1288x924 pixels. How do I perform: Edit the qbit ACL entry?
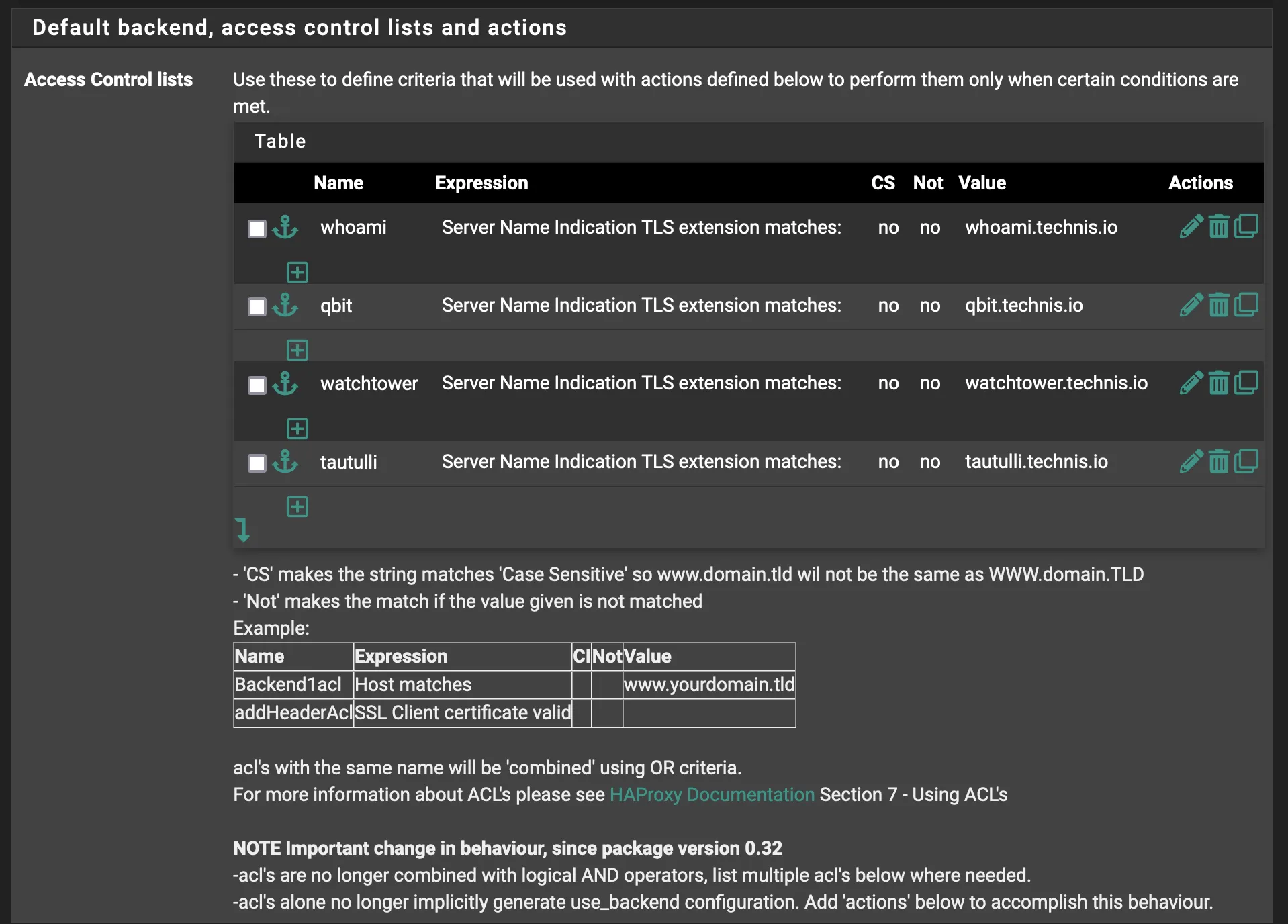point(1191,304)
